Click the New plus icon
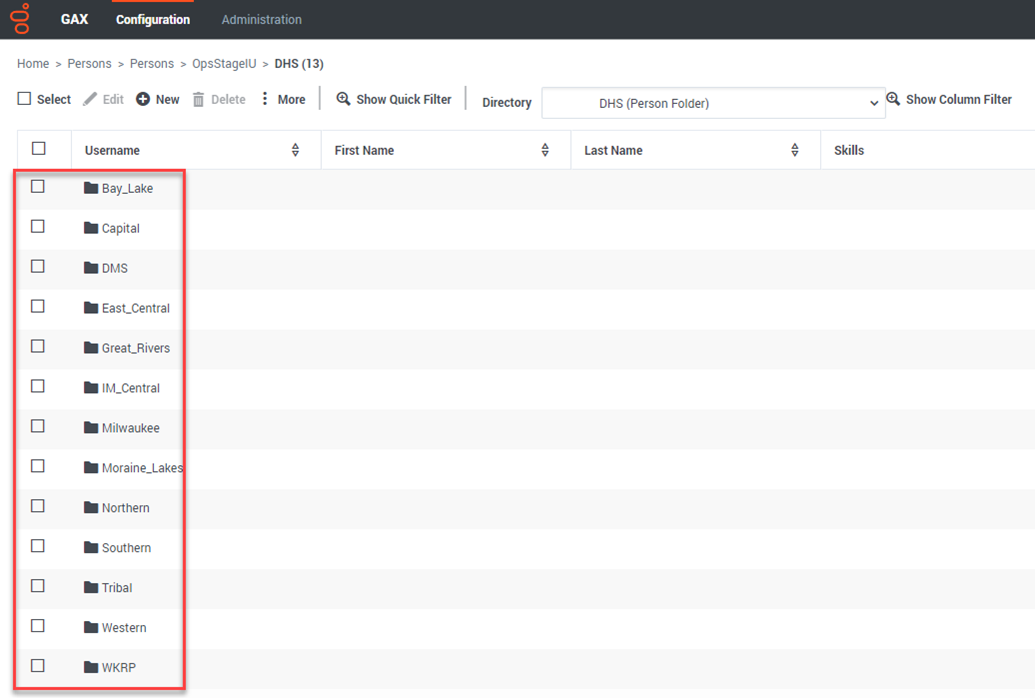Screen dimensions: 1035x698 pyautogui.click(x=143, y=99)
